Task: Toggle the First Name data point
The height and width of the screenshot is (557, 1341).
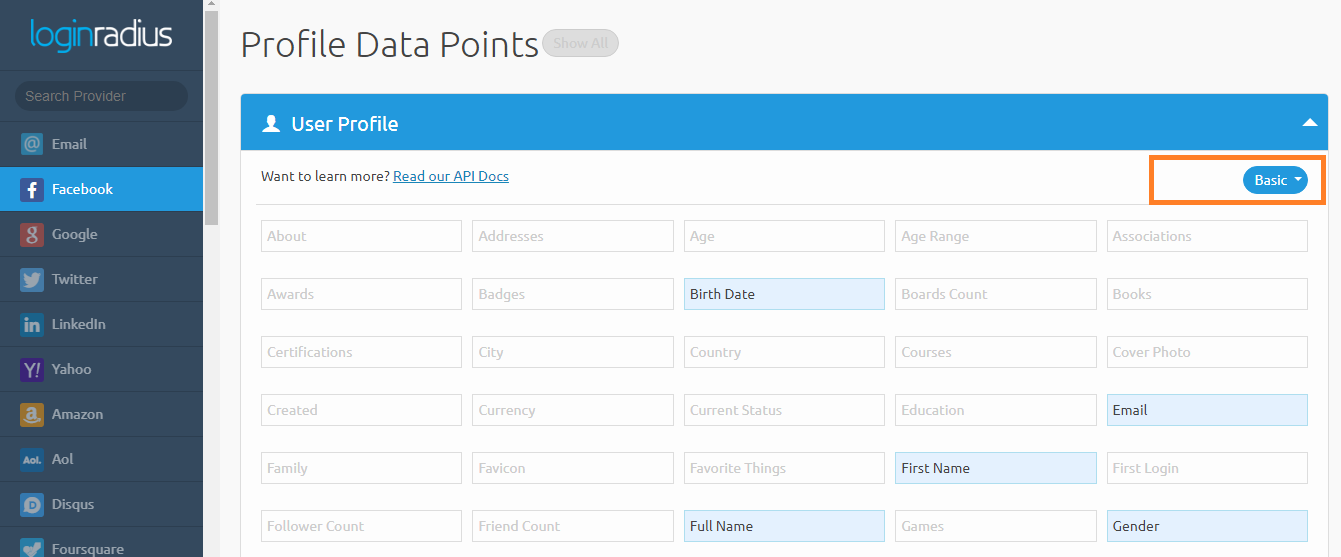Action: point(996,468)
